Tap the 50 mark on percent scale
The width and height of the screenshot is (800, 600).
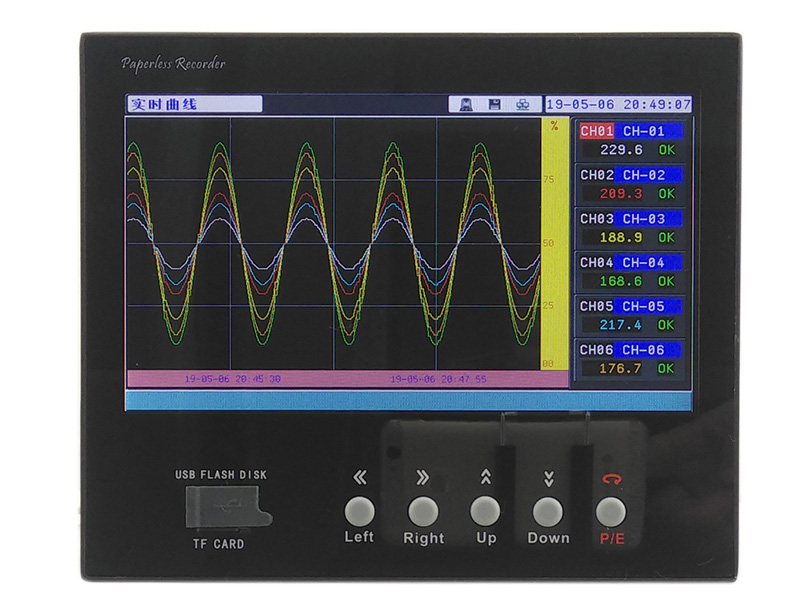[548, 243]
